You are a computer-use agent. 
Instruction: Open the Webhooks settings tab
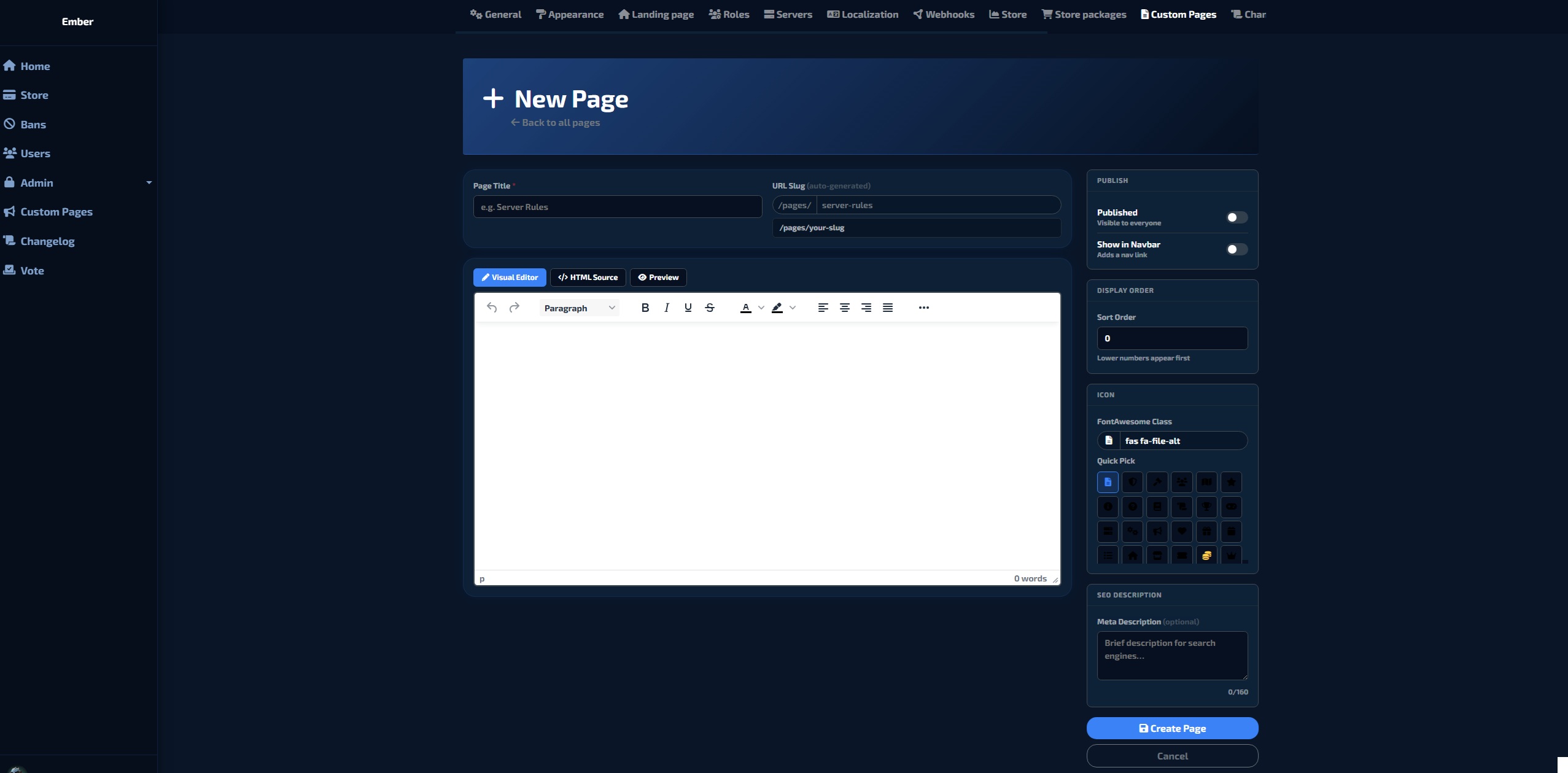point(944,15)
